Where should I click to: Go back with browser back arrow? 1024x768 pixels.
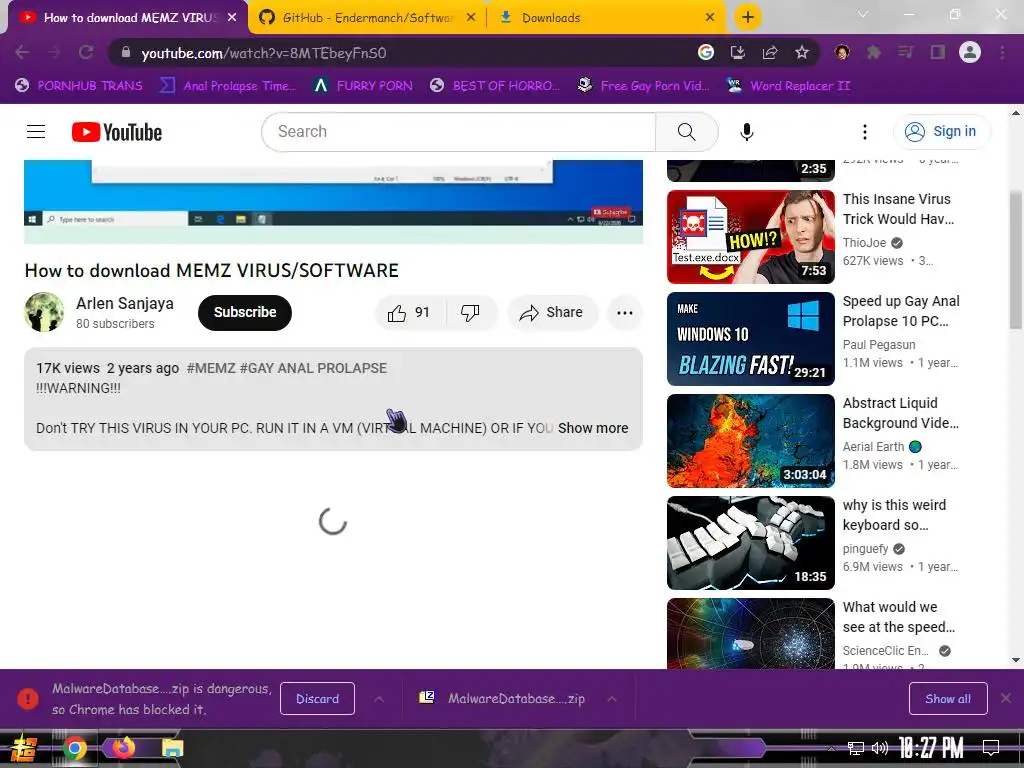point(22,52)
